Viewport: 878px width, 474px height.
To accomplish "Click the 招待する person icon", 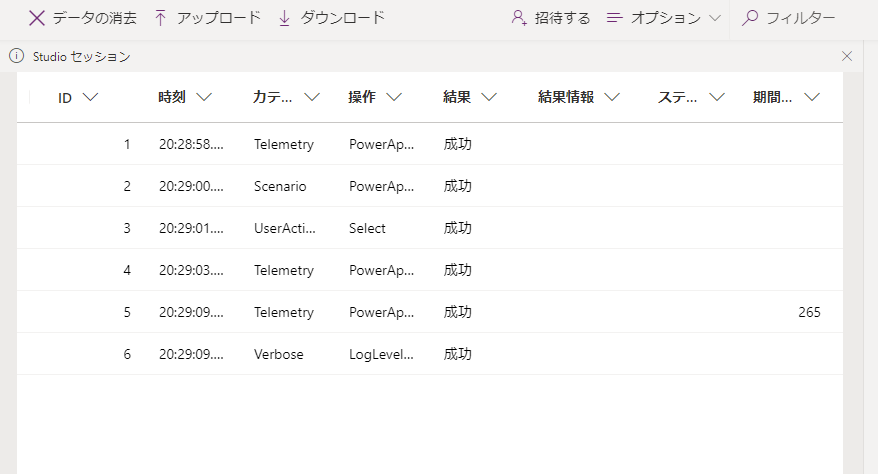I will point(519,18).
